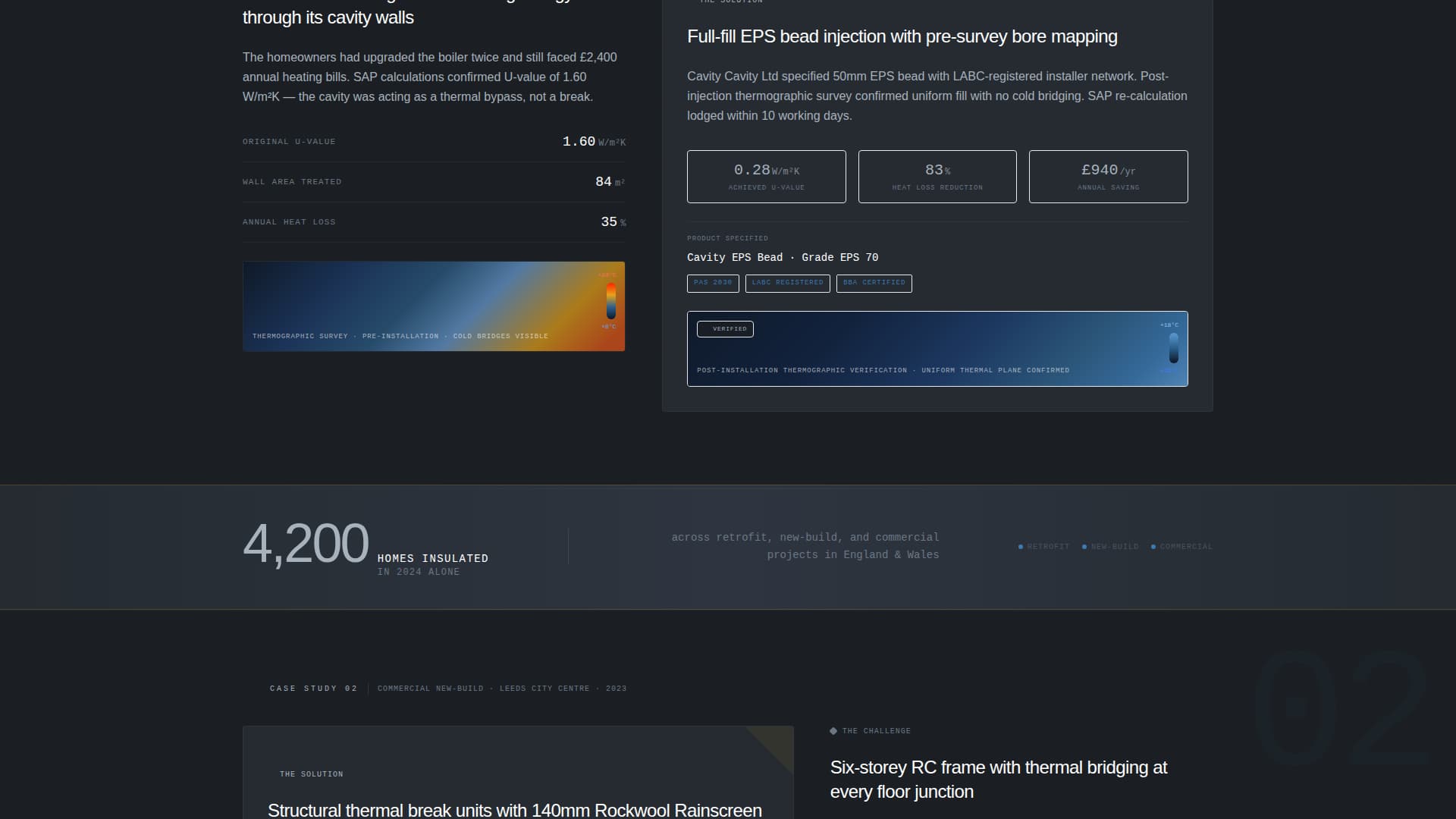The image size is (1456, 819).
Task: Click the PAS 2030 certification badge
Action: [x=713, y=283]
